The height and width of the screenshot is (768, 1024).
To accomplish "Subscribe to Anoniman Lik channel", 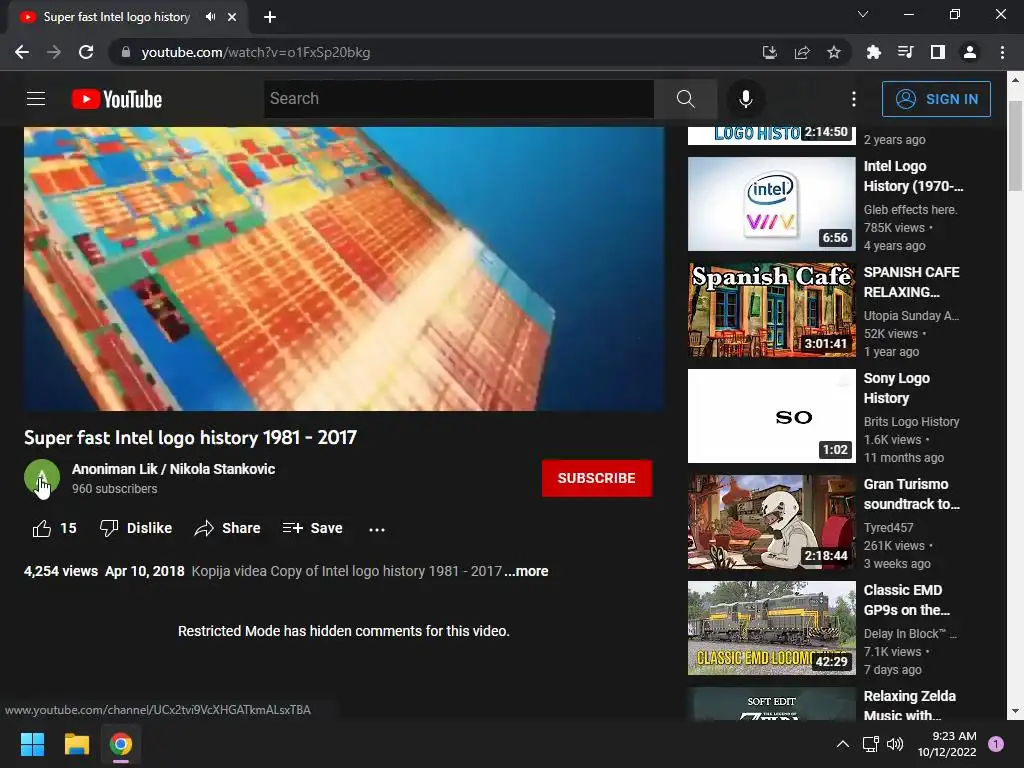I will click(596, 478).
